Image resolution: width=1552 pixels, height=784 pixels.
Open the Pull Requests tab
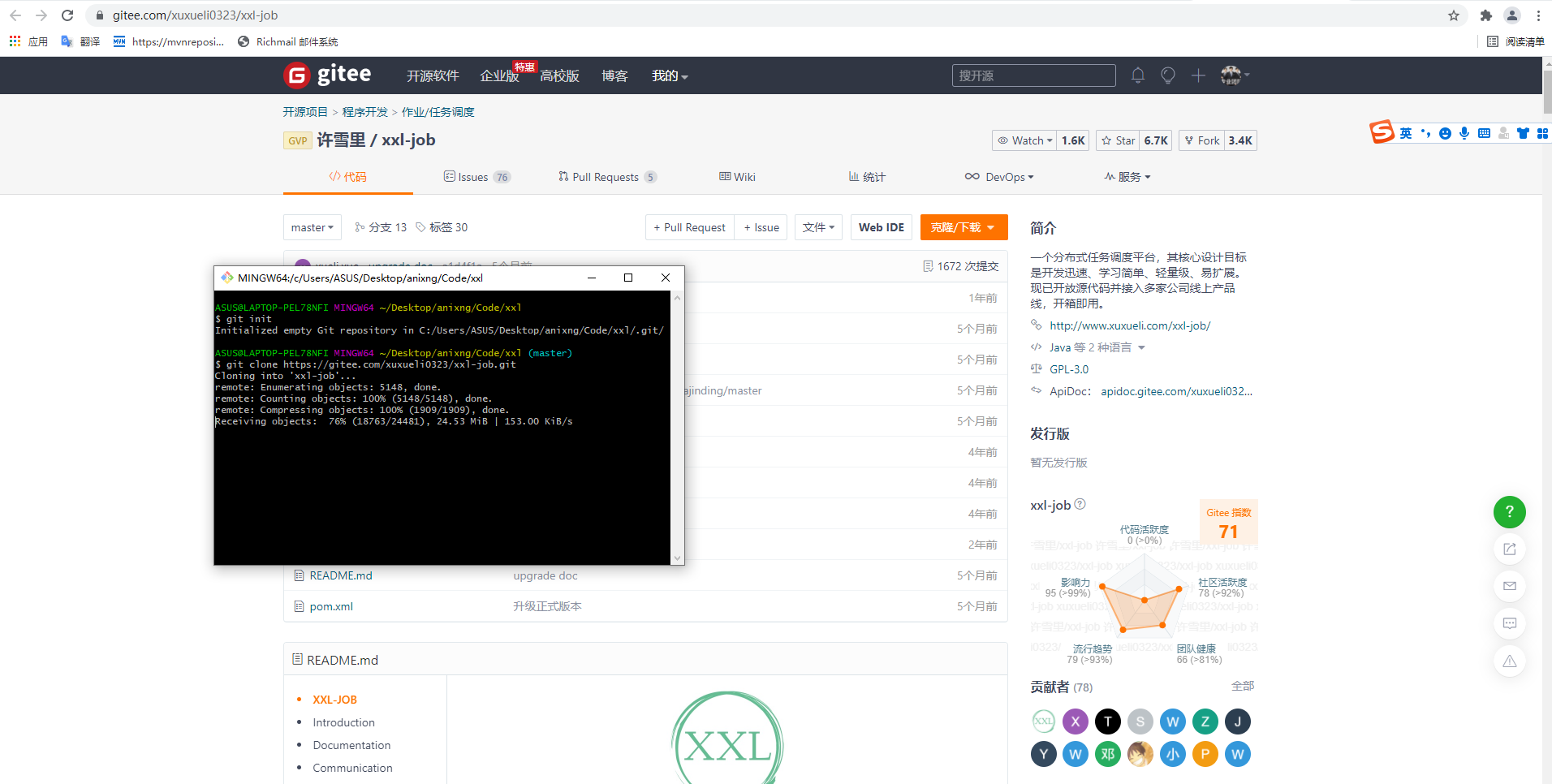click(x=607, y=177)
